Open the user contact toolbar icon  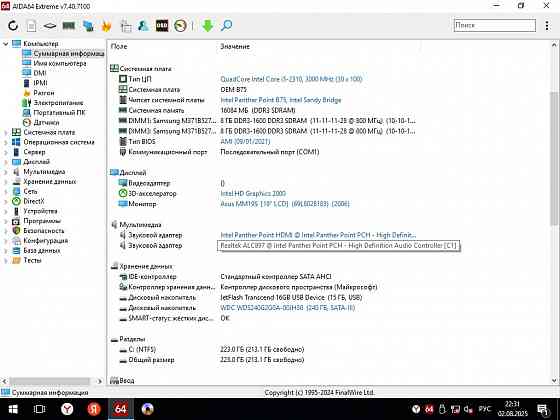[143, 26]
